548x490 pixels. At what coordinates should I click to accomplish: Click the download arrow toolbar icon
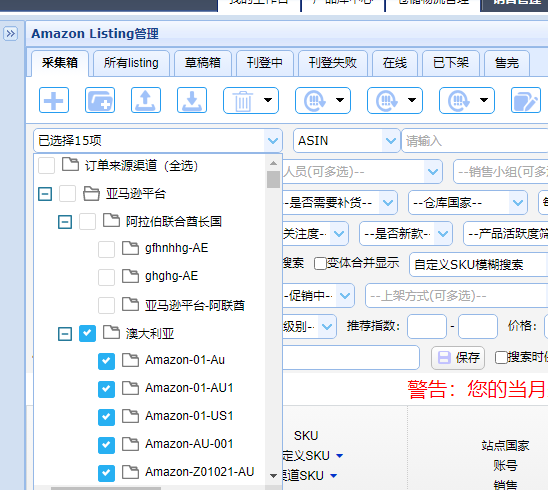pyautogui.click(x=192, y=100)
